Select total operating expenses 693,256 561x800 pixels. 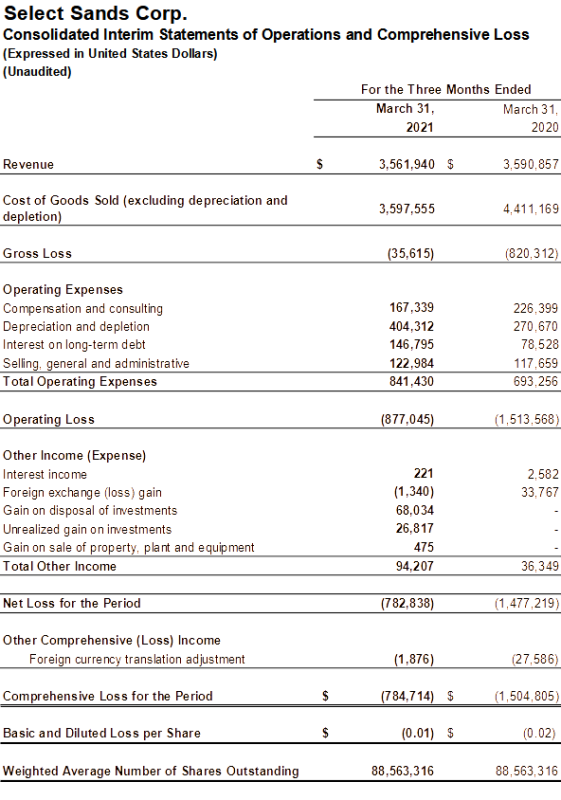(536, 382)
